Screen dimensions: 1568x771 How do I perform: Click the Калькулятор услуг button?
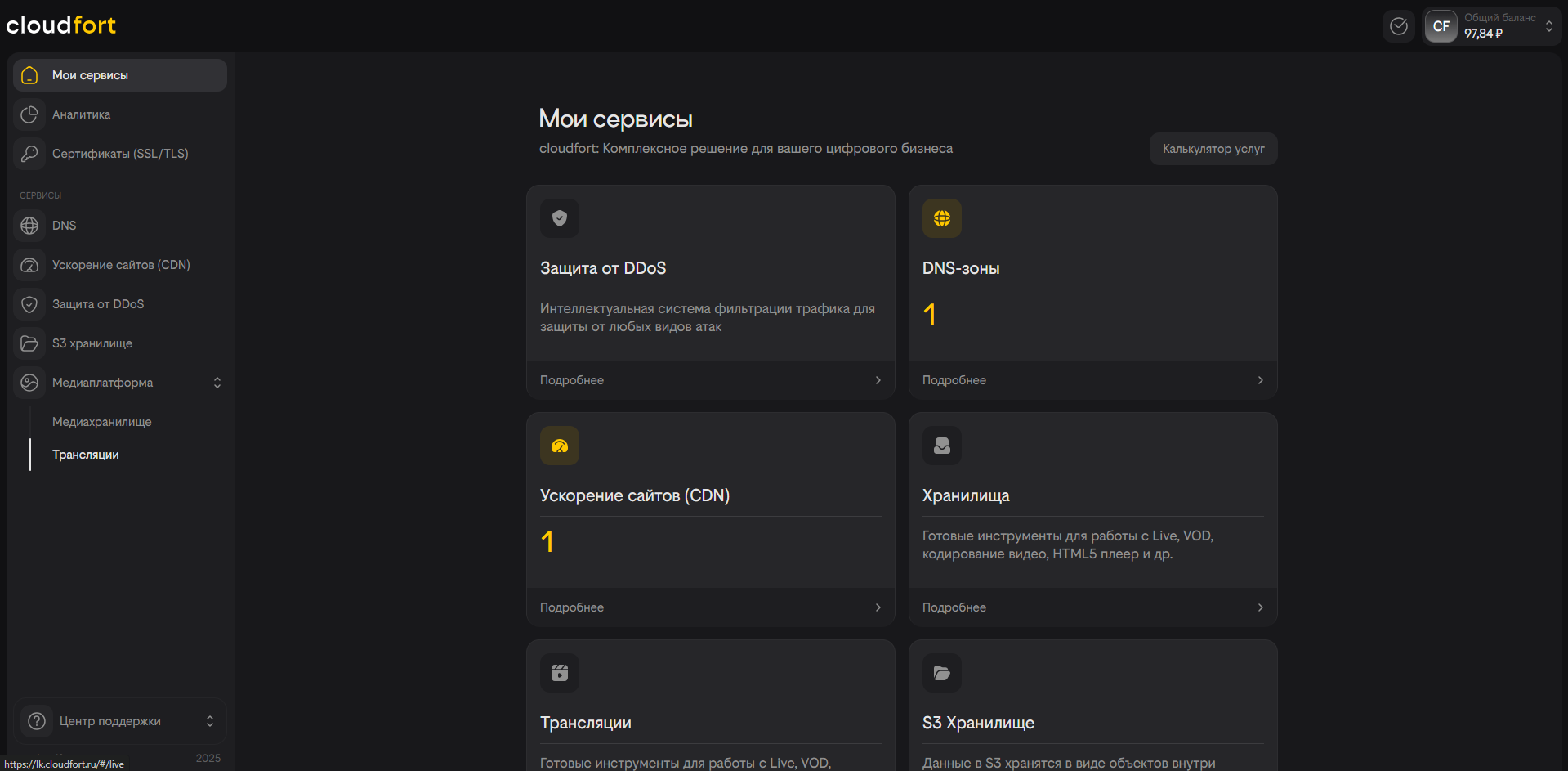point(1213,149)
